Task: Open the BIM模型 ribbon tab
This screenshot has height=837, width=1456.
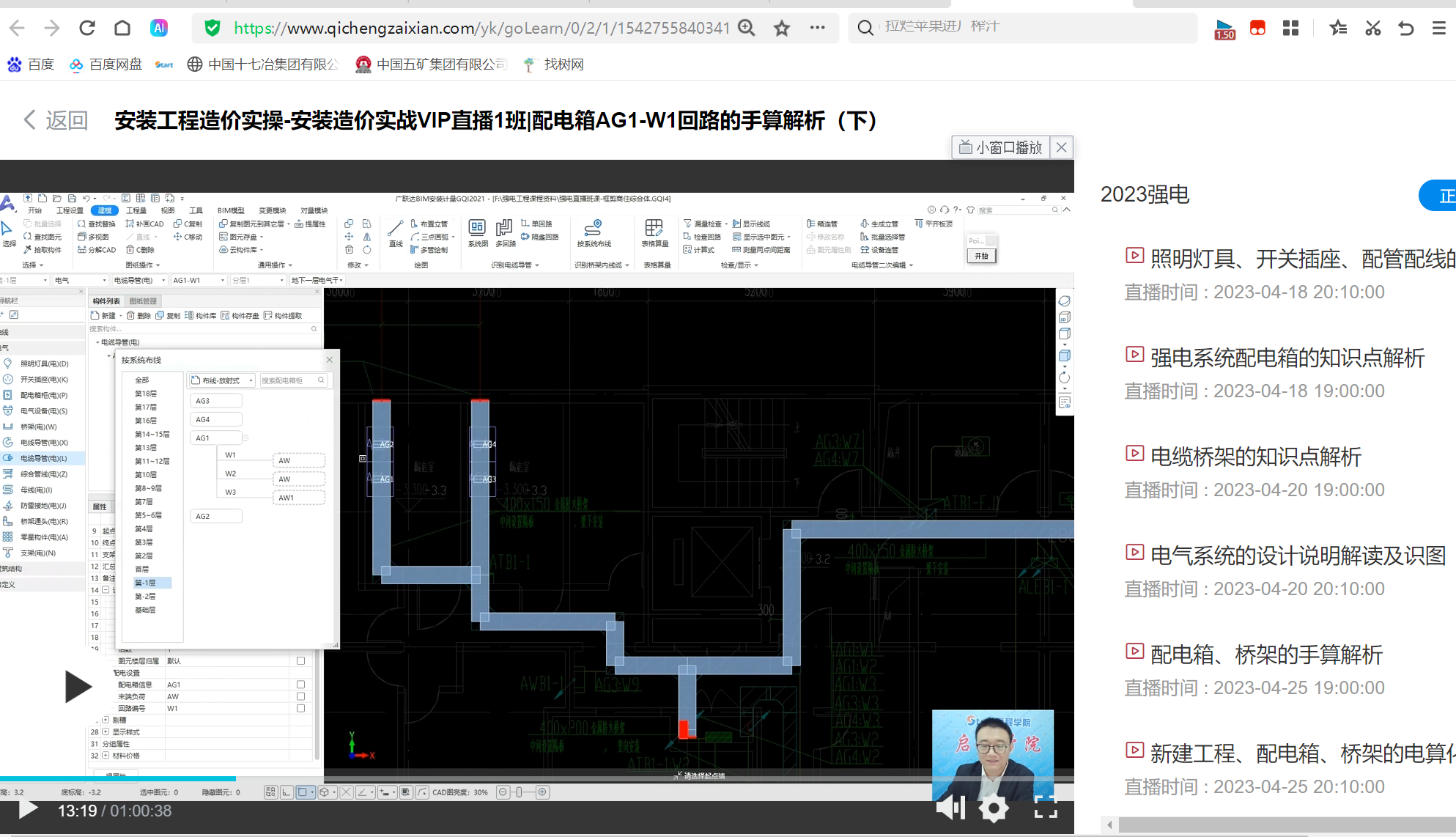Action: tap(231, 210)
